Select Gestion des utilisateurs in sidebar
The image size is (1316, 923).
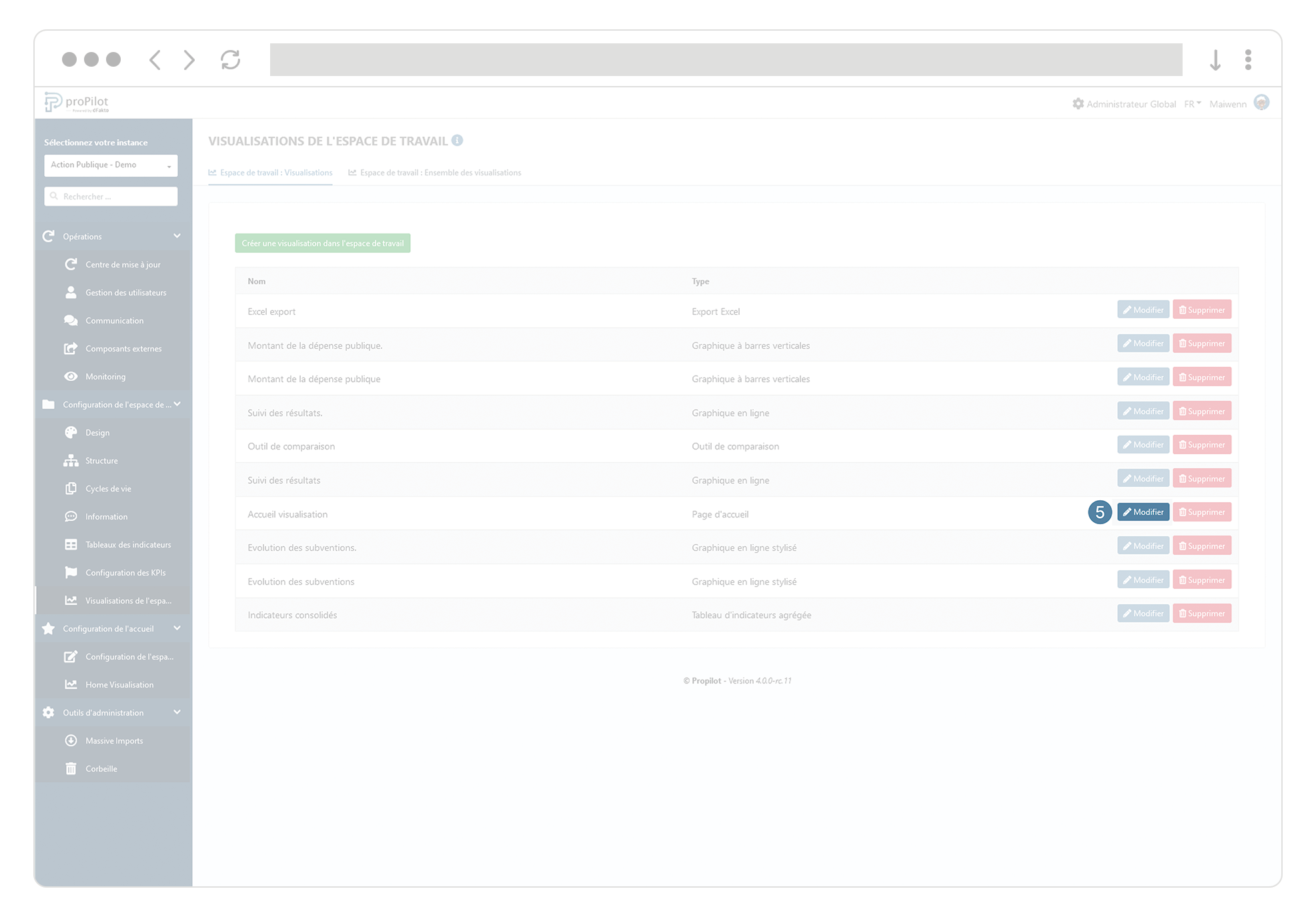pos(125,292)
